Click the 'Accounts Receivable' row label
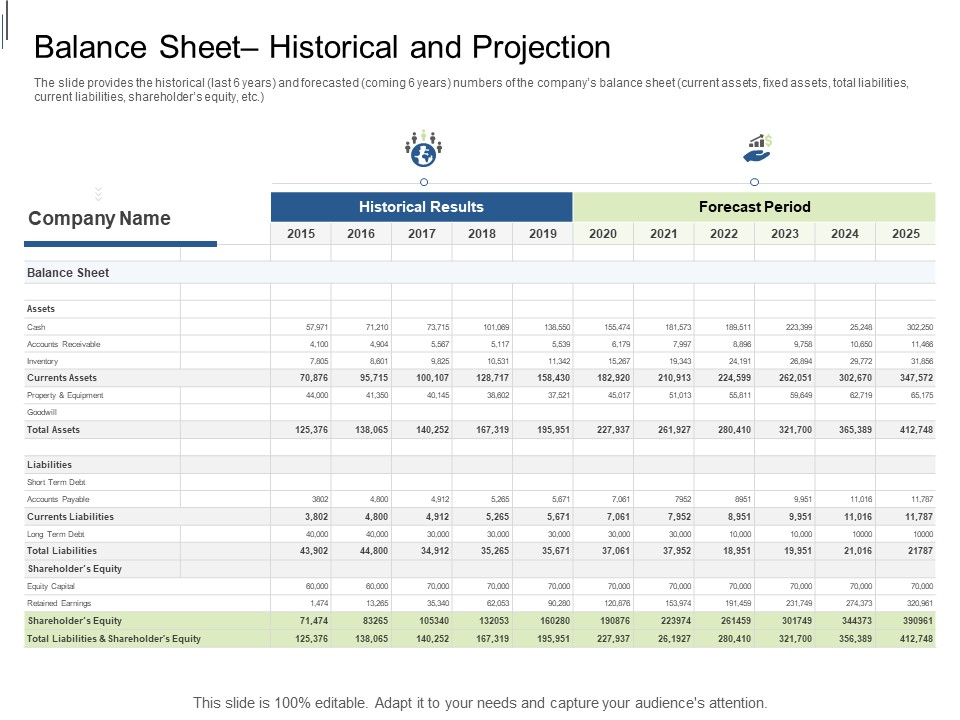The width and height of the screenshot is (960, 720). coord(64,344)
